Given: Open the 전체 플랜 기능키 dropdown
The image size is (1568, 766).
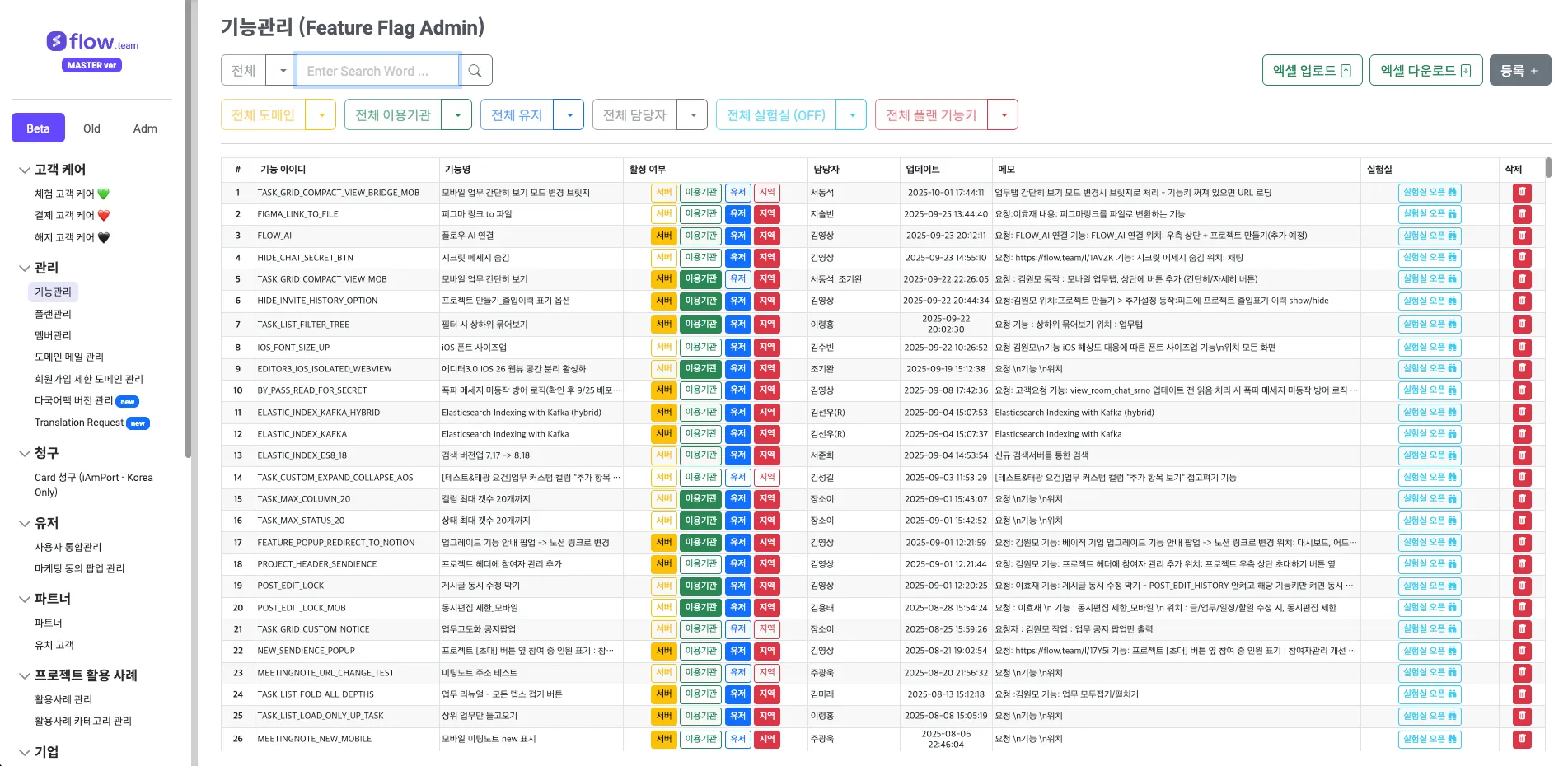Looking at the screenshot, I should (1004, 115).
